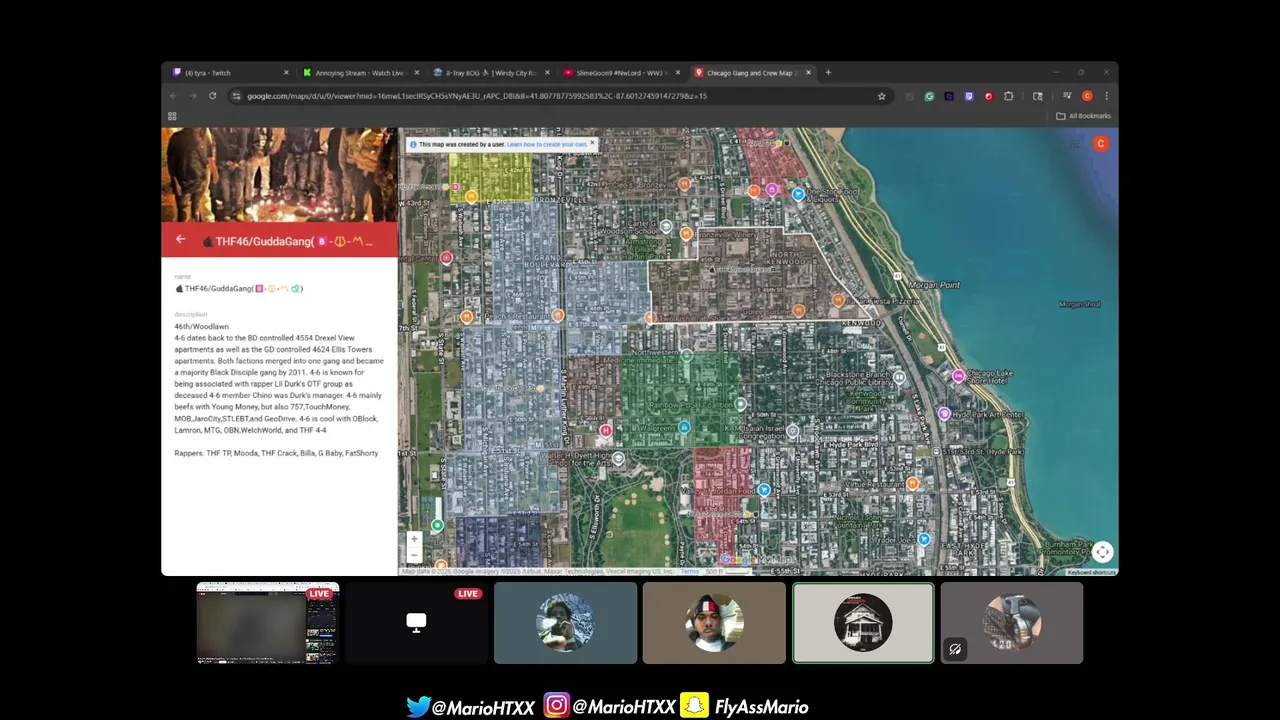Click the 'Rappers: THF TP, Mooda' line
Image resolution: width=1280 pixels, height=720 pixels.
276,453
